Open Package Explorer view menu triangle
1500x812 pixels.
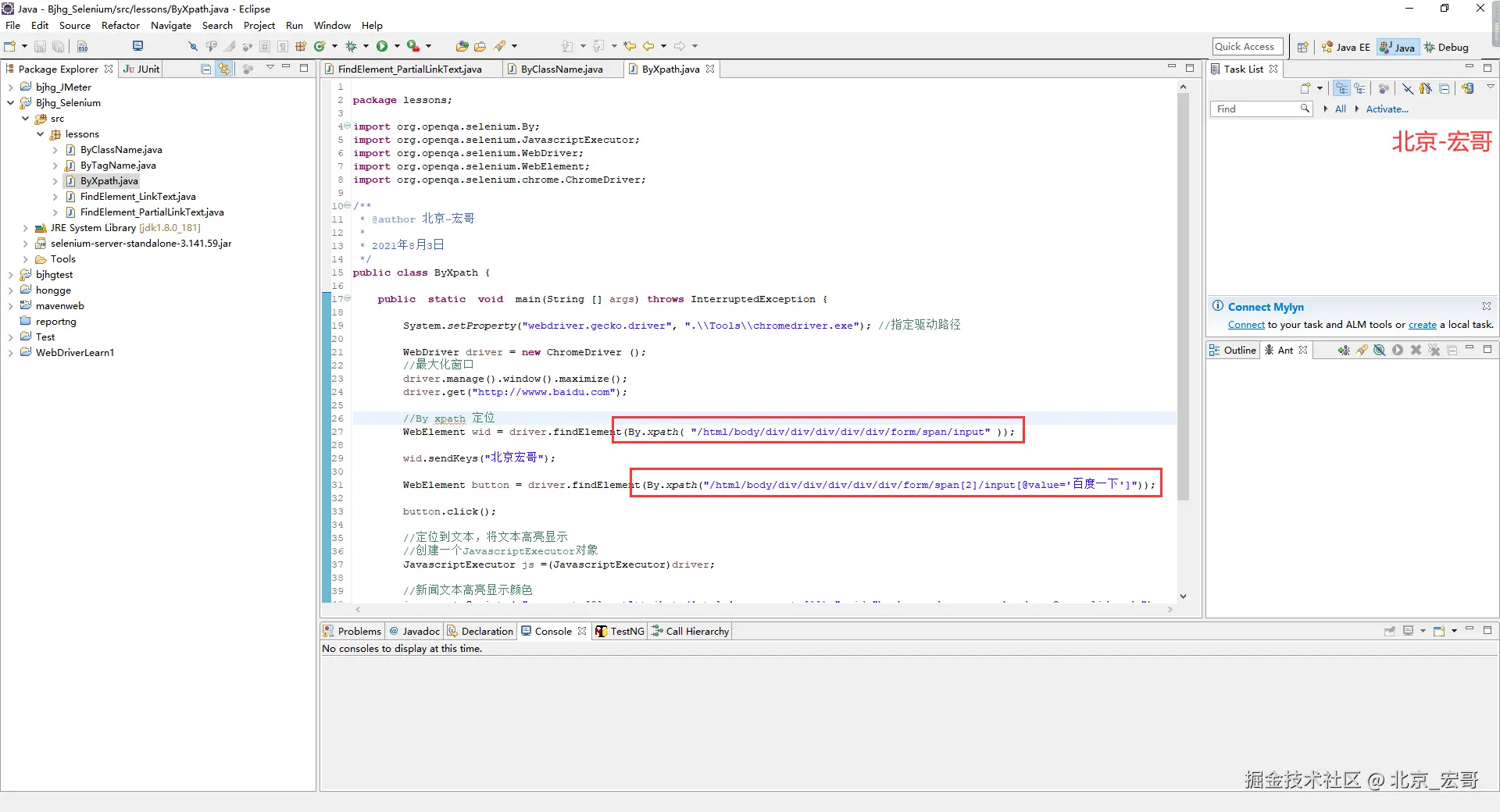(270, 68)
